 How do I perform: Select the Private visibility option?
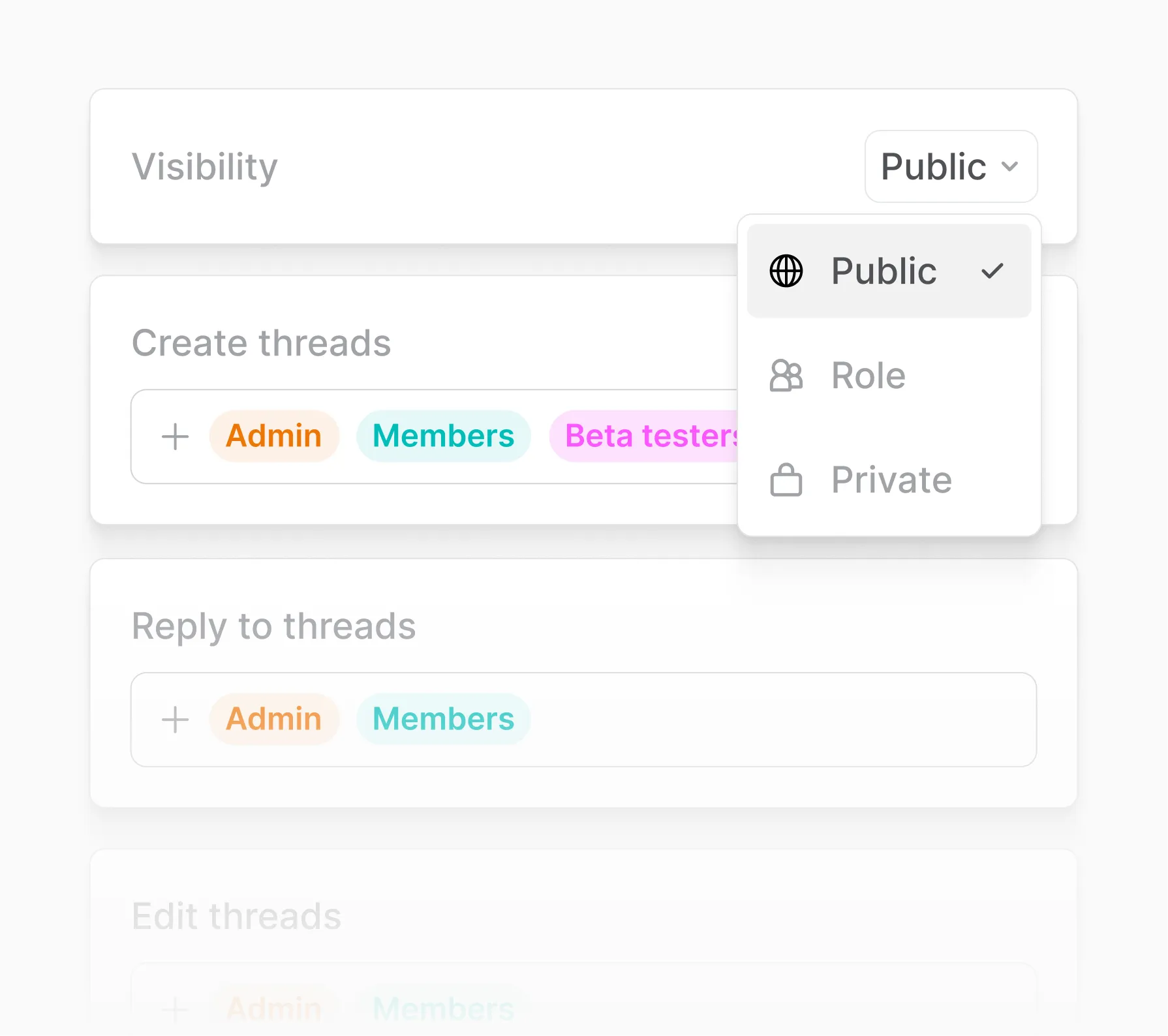point(891,481)
